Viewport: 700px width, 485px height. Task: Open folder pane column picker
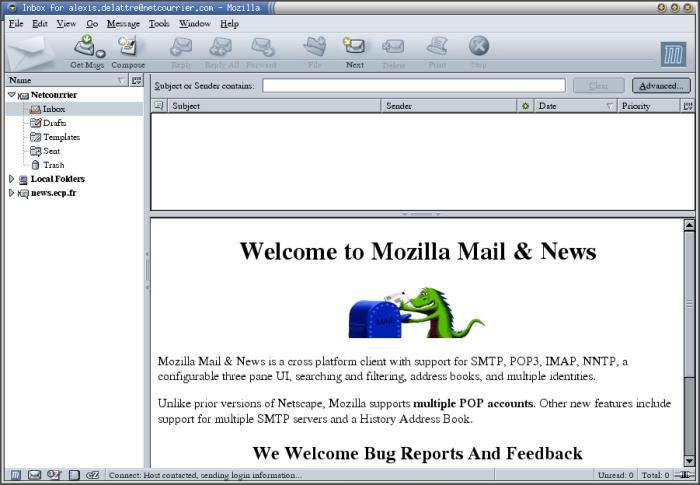click(136, 80)
